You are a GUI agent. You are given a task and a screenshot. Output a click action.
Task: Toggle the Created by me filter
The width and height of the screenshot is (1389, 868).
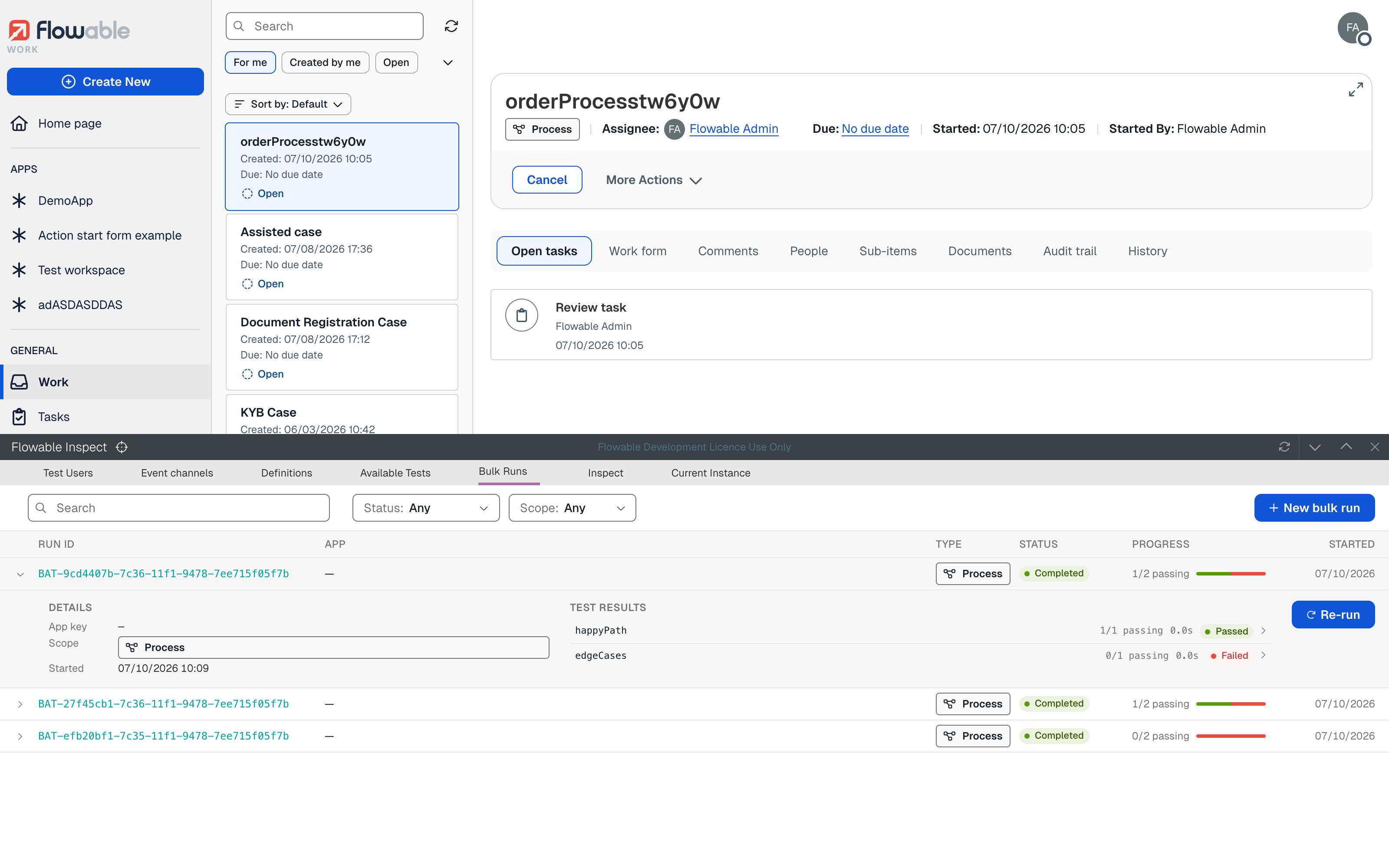tap(325, 62)
